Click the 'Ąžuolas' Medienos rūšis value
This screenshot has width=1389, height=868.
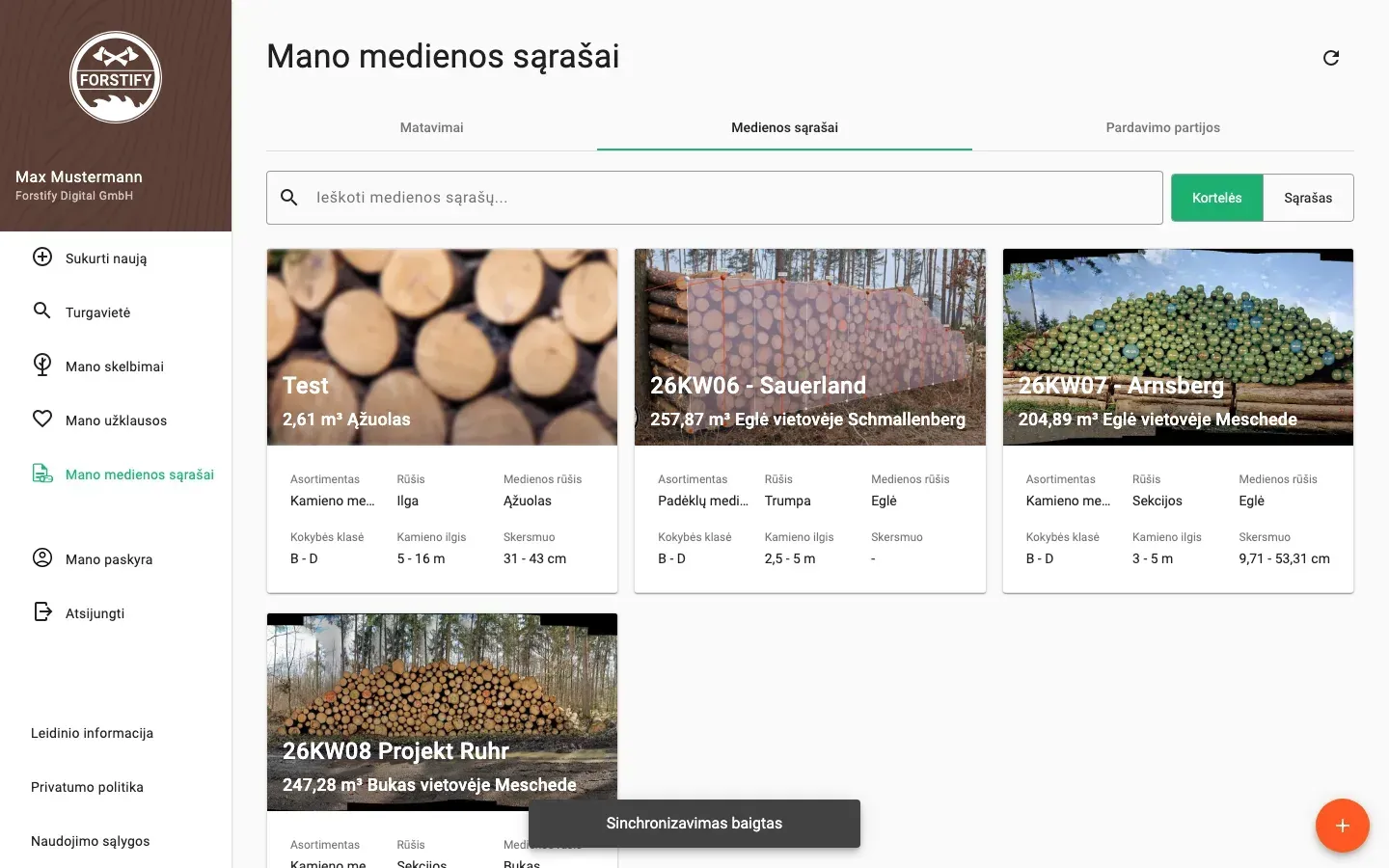tap(528, 501)
